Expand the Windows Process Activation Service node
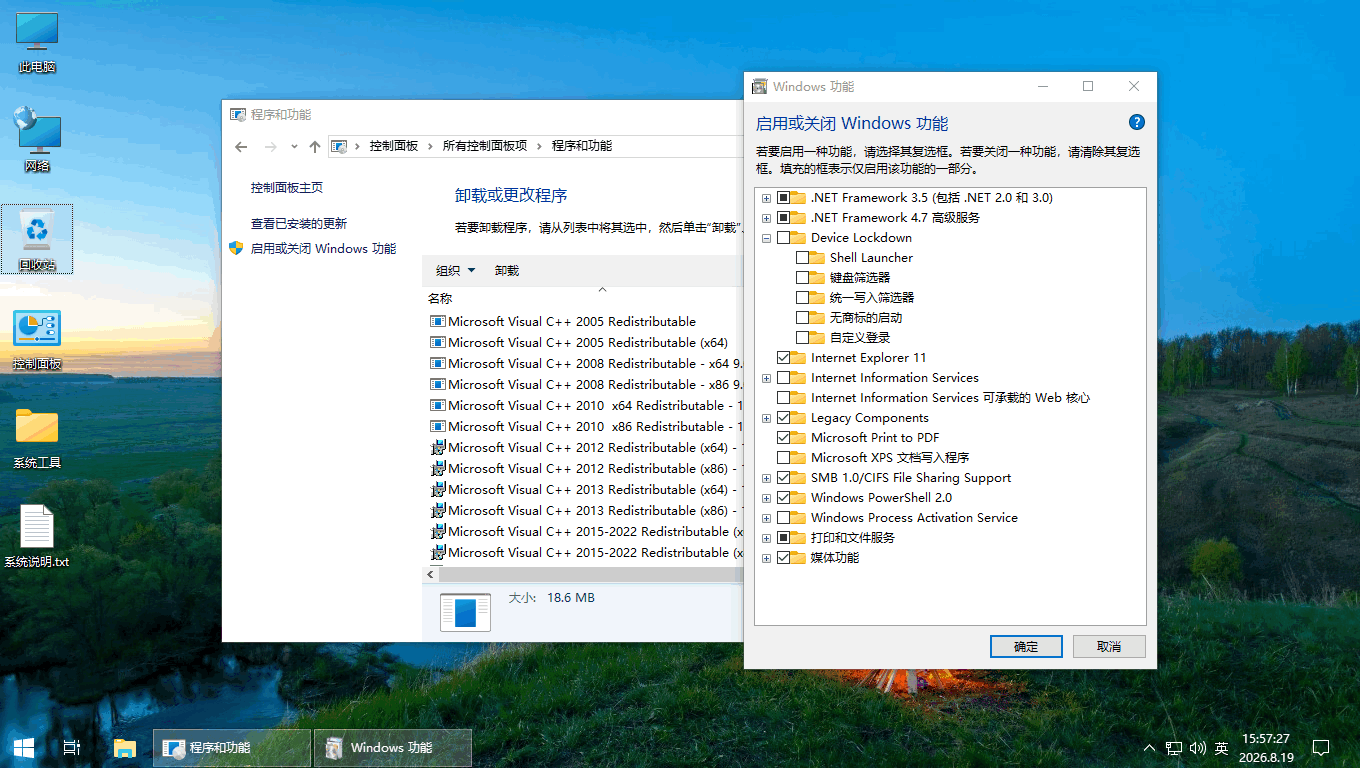Screen dimensions: 1360x768 coord(767,518)
